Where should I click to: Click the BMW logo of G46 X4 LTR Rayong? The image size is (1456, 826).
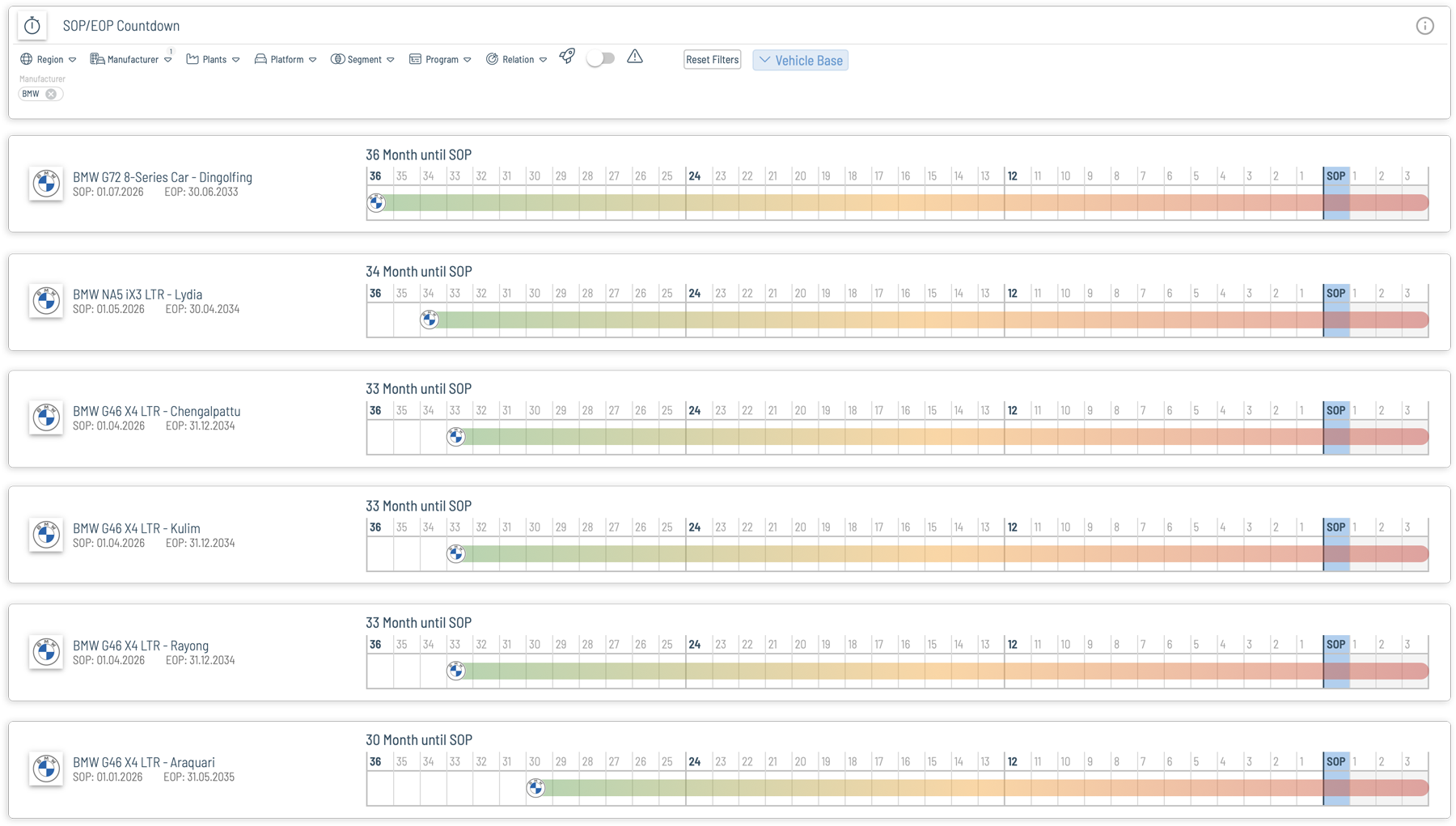[46, 652]
